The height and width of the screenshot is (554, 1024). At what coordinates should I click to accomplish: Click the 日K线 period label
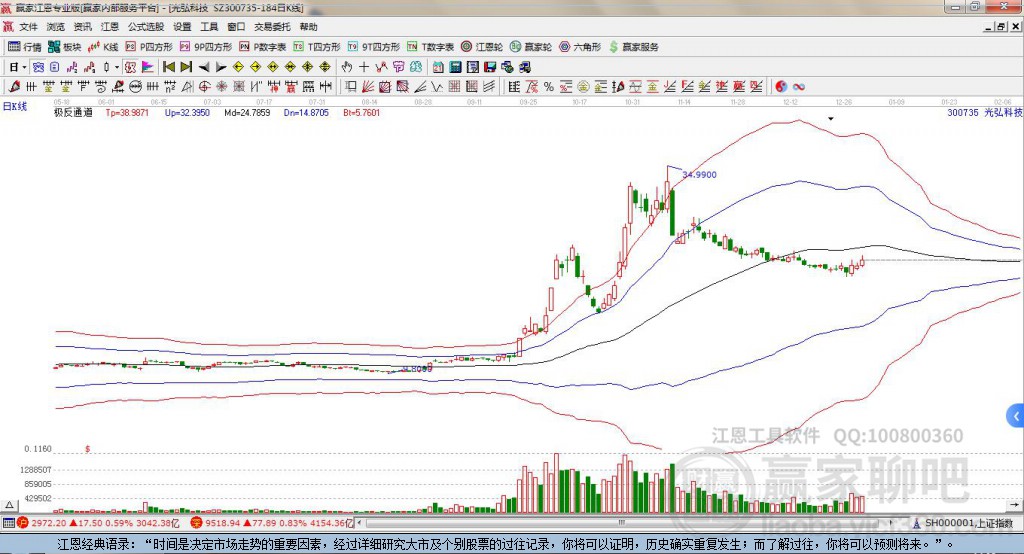tap(15, 106)
